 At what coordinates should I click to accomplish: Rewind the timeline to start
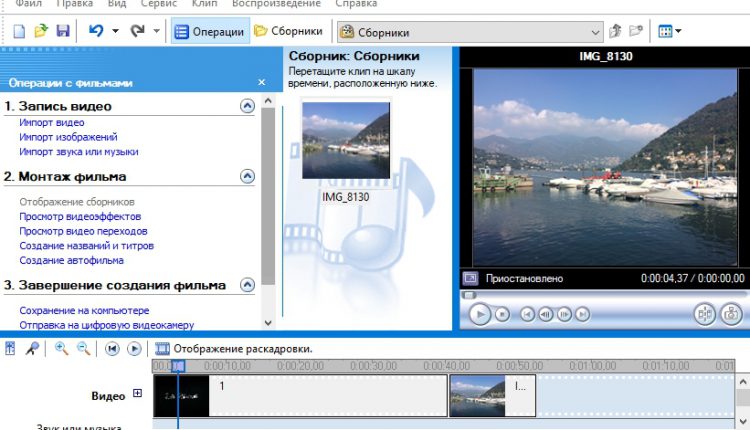pyautogui.click(x=112, y=349)
